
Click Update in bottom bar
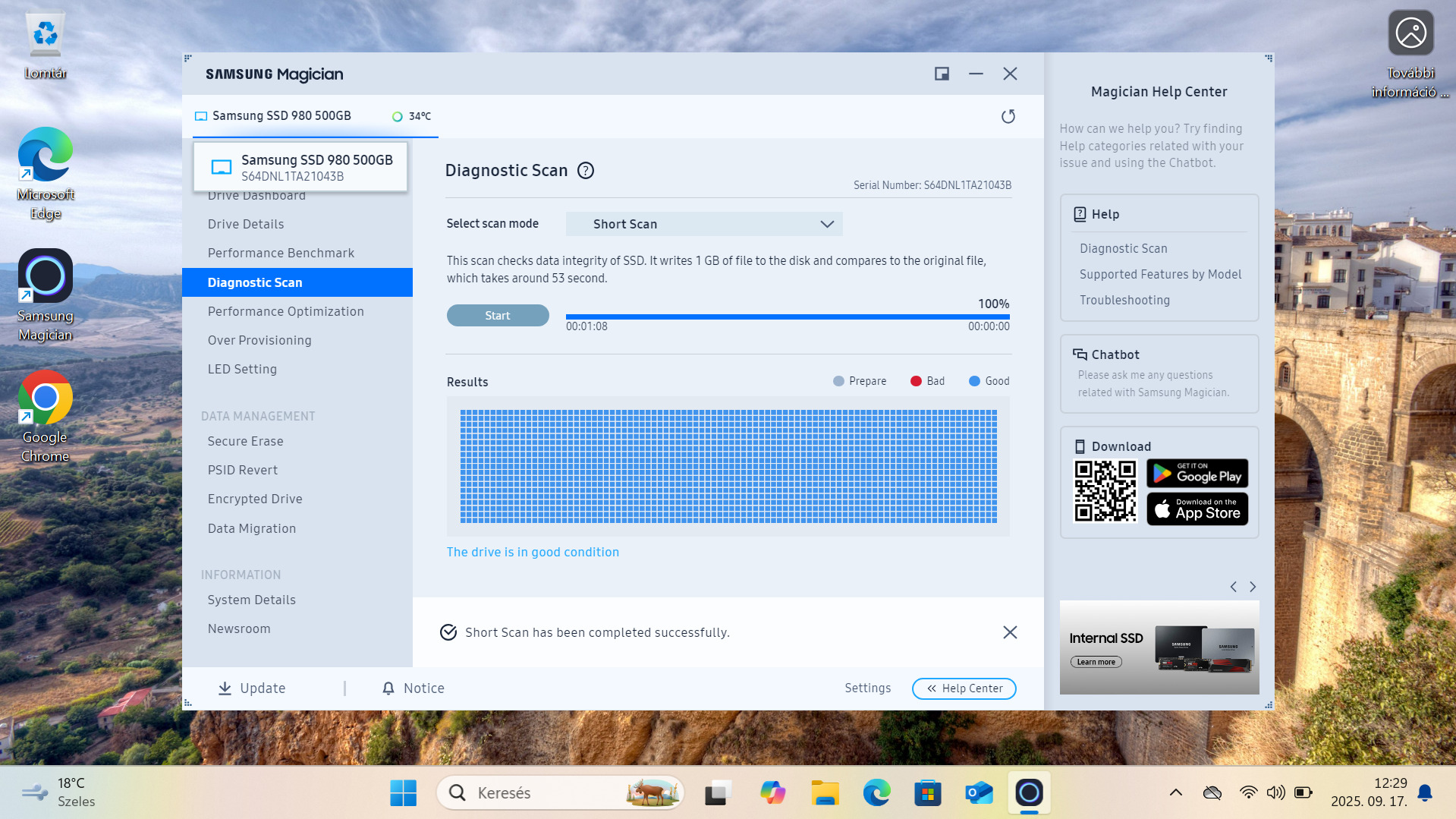252,688
